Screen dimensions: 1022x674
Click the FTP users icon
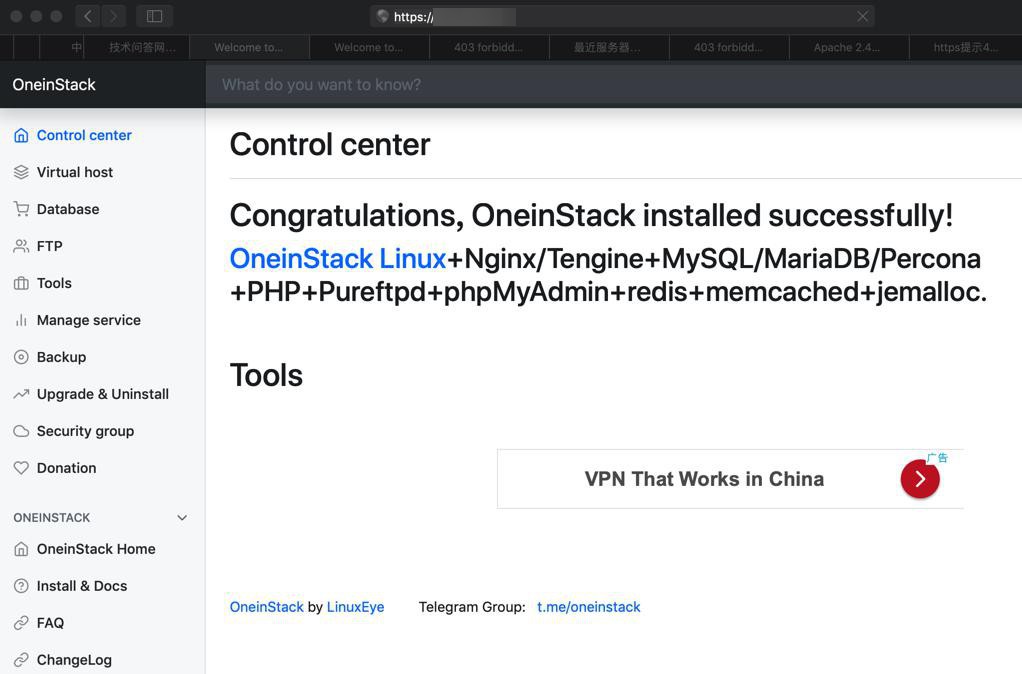21,246
